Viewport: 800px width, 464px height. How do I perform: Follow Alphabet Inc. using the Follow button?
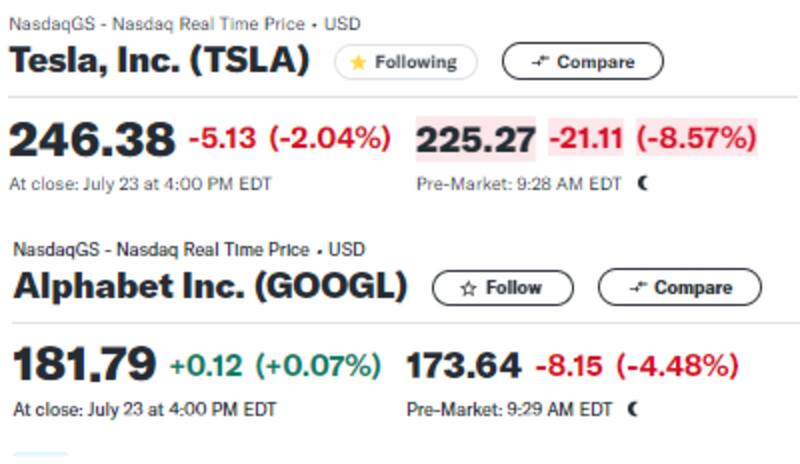(502, 288)
